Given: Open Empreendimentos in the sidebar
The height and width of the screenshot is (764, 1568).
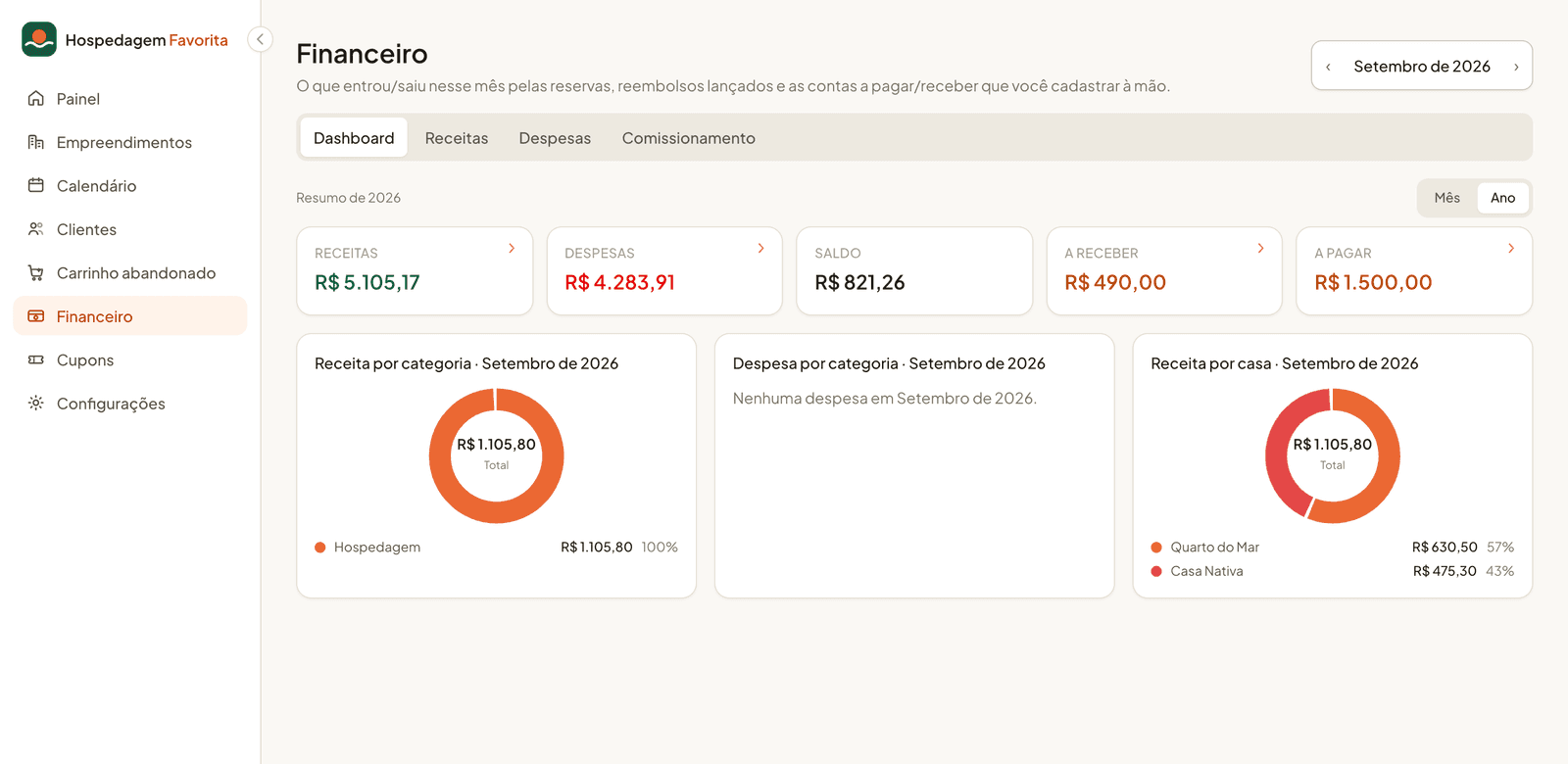Looking at the screenshot, I should 130,142.
